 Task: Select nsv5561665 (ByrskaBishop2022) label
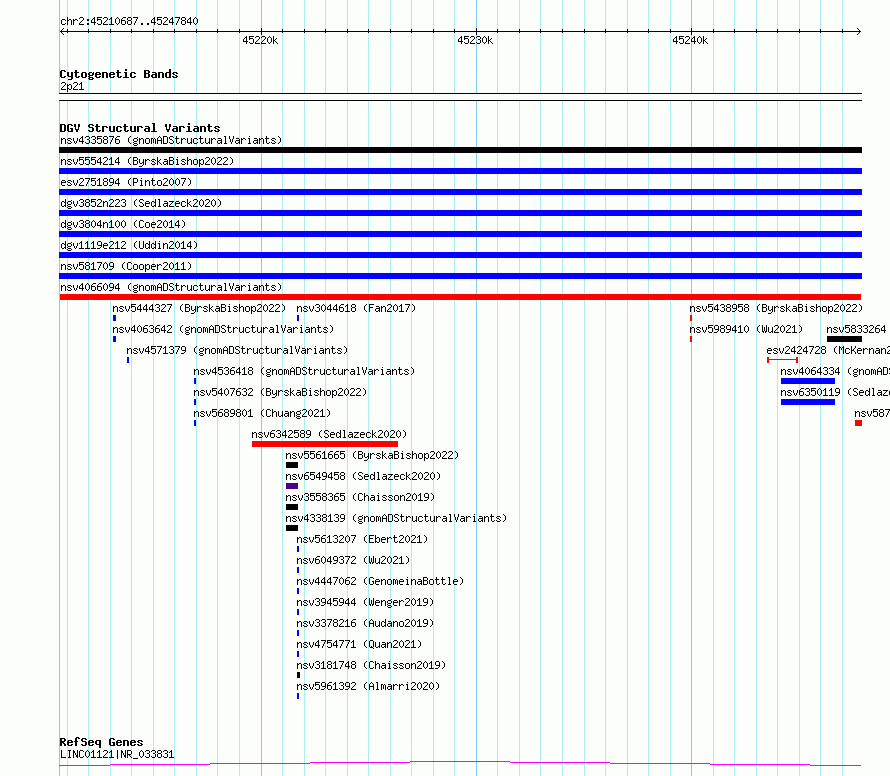[372, 455]
